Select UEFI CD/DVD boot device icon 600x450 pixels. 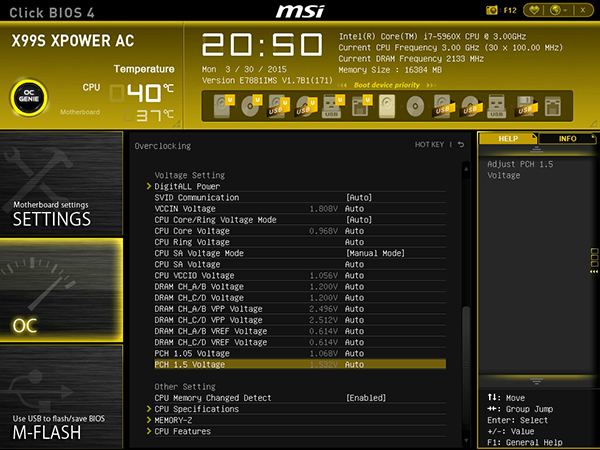[251, 106]
